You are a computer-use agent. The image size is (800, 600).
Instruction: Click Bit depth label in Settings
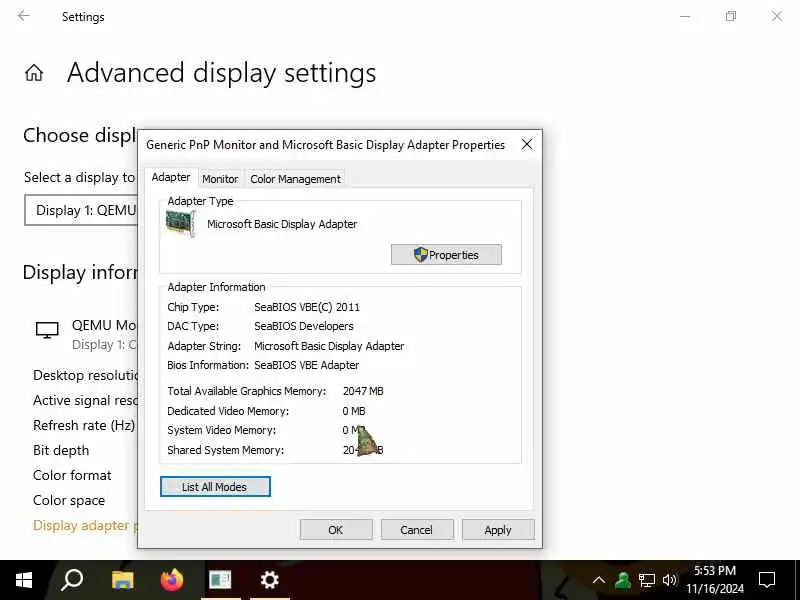coord(61,450)
